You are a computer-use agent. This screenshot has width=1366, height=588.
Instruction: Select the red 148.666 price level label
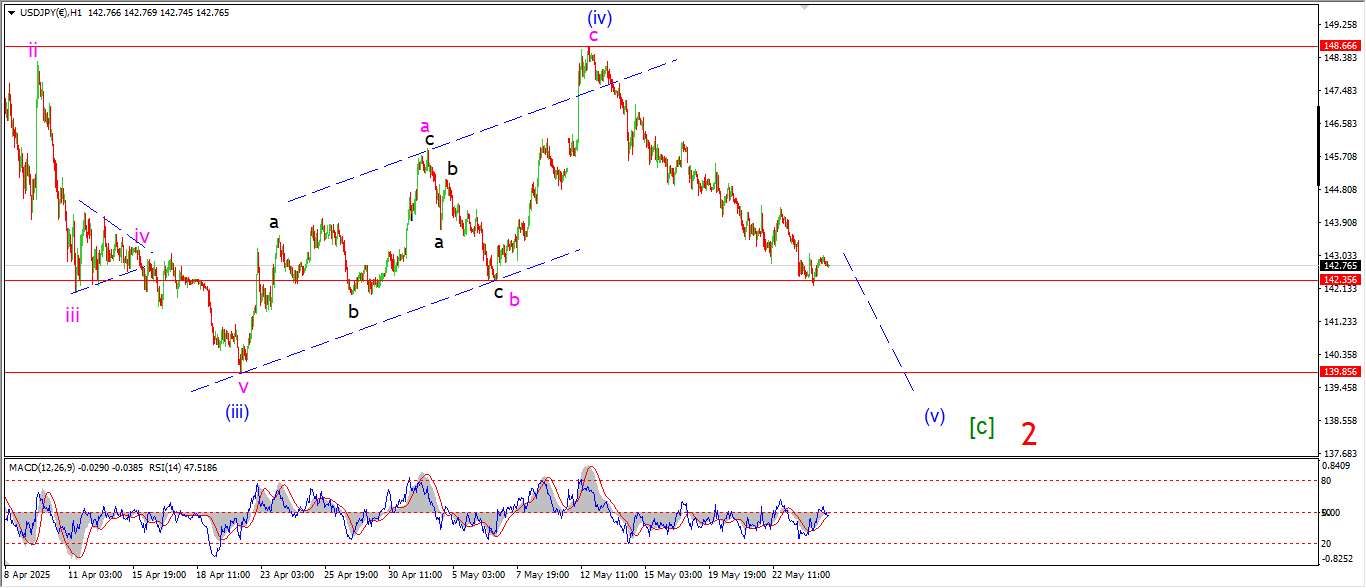(x=1340, y=46)
